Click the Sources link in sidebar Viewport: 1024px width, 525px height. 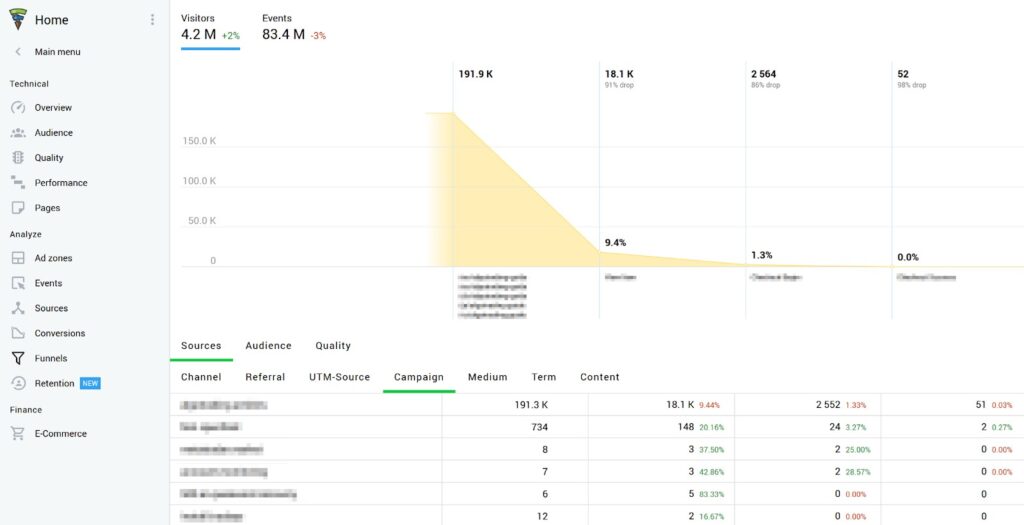click(x=51, y=308)
